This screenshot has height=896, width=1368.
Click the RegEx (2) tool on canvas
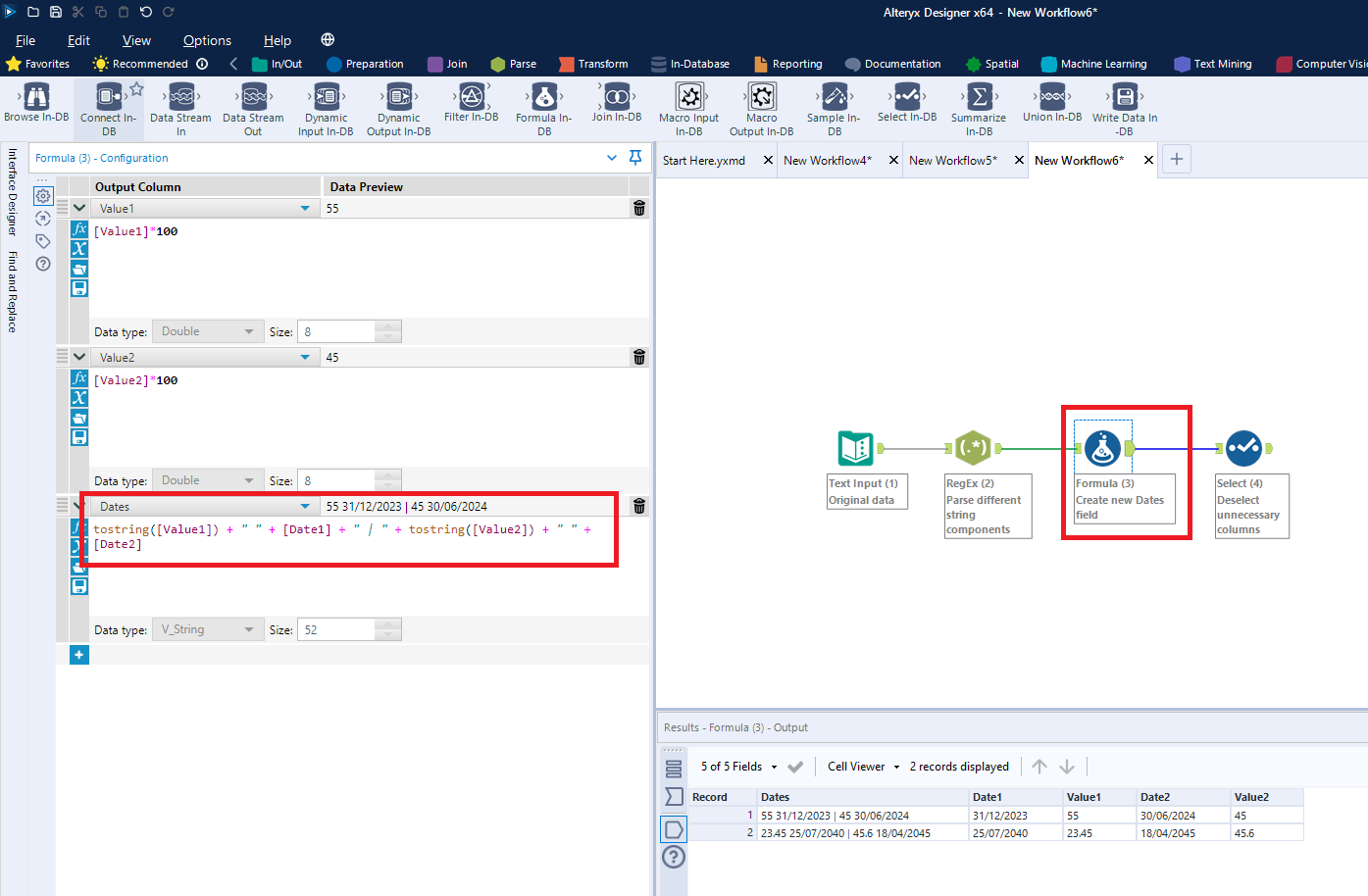click(973, 448)
